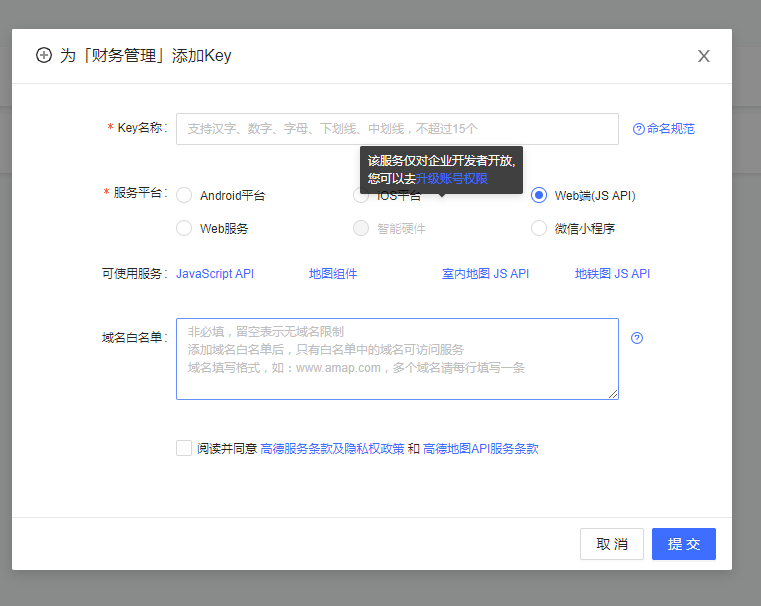Select the iOS平台 radio button
Screen dimensions: 761x606
click(361, 196)
